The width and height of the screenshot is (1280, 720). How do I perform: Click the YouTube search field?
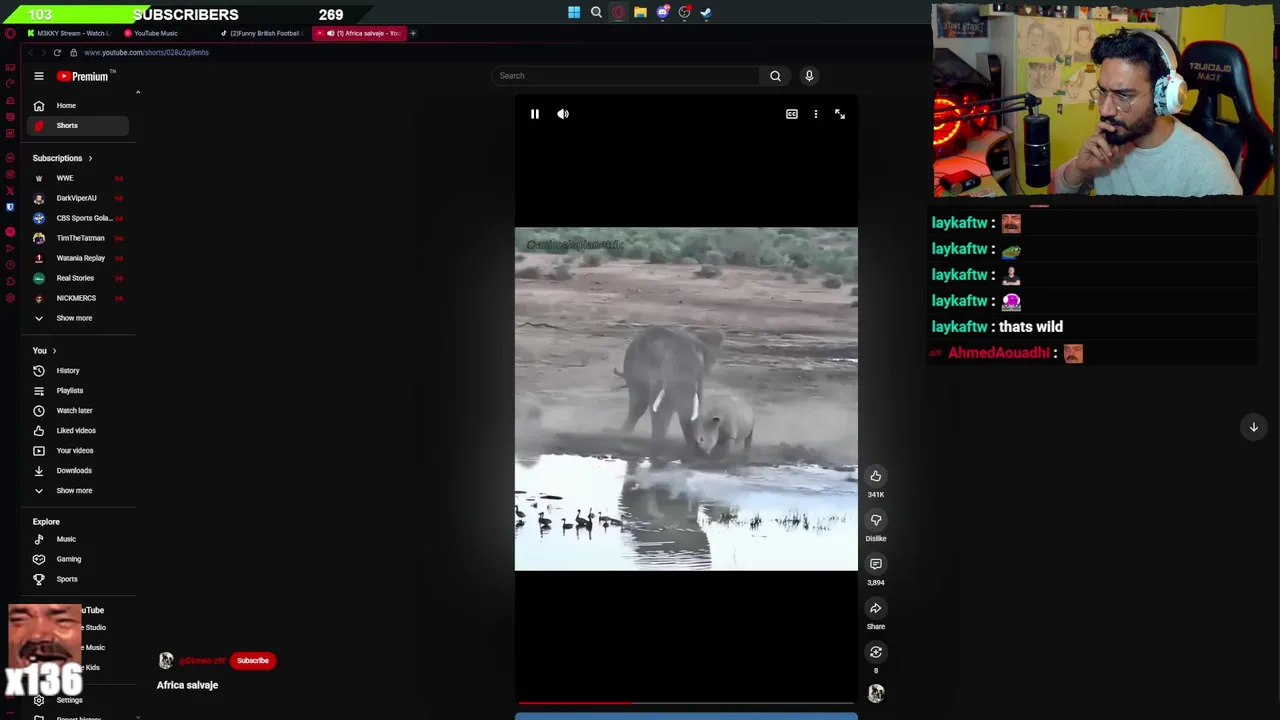point(627,76)
